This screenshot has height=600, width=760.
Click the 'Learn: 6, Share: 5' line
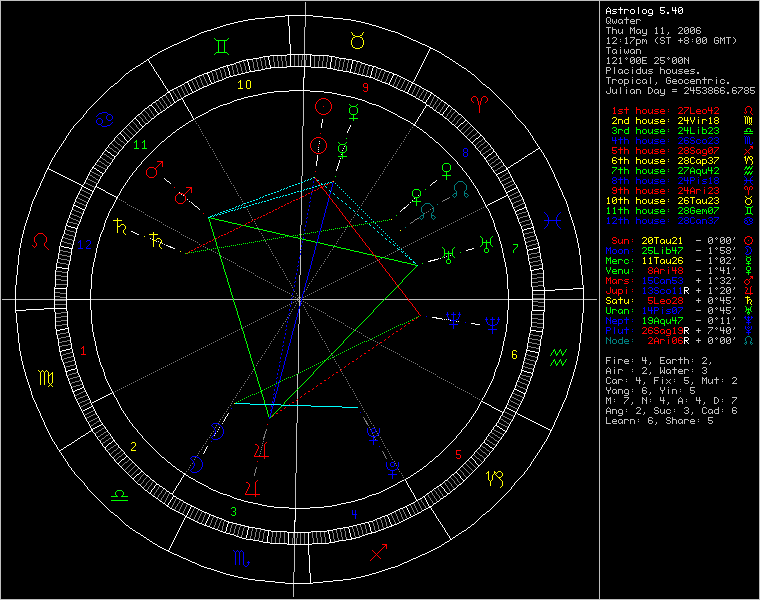tap(659, 421)
